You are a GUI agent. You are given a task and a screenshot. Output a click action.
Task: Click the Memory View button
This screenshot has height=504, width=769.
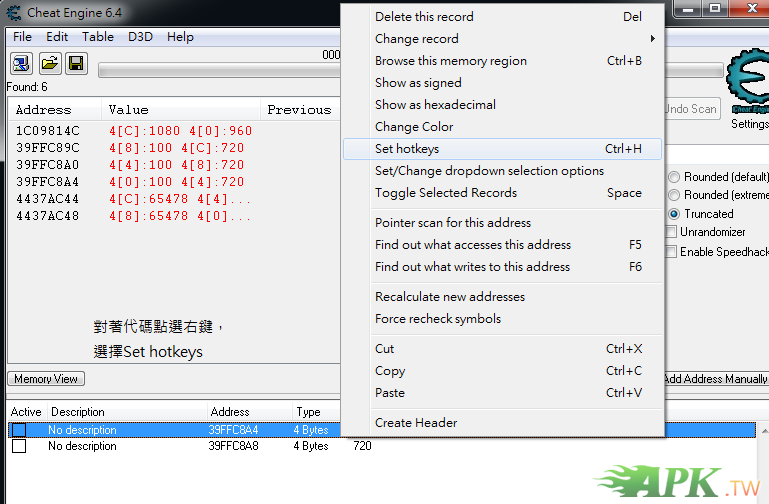click(46, 379)
